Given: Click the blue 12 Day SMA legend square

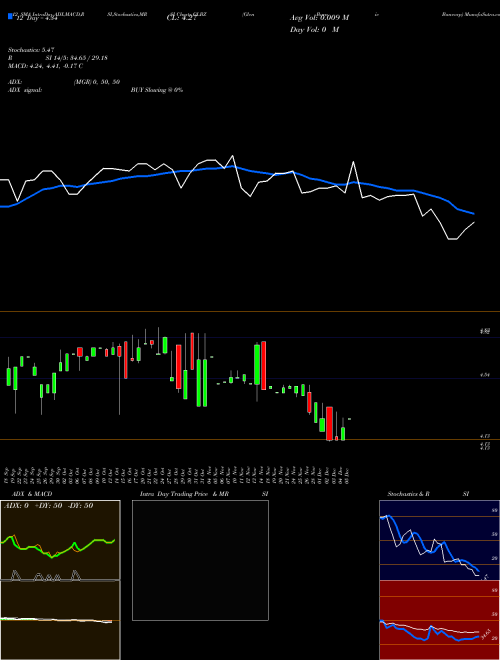Looking at the screenshot, I should click(x=11, y=16).
